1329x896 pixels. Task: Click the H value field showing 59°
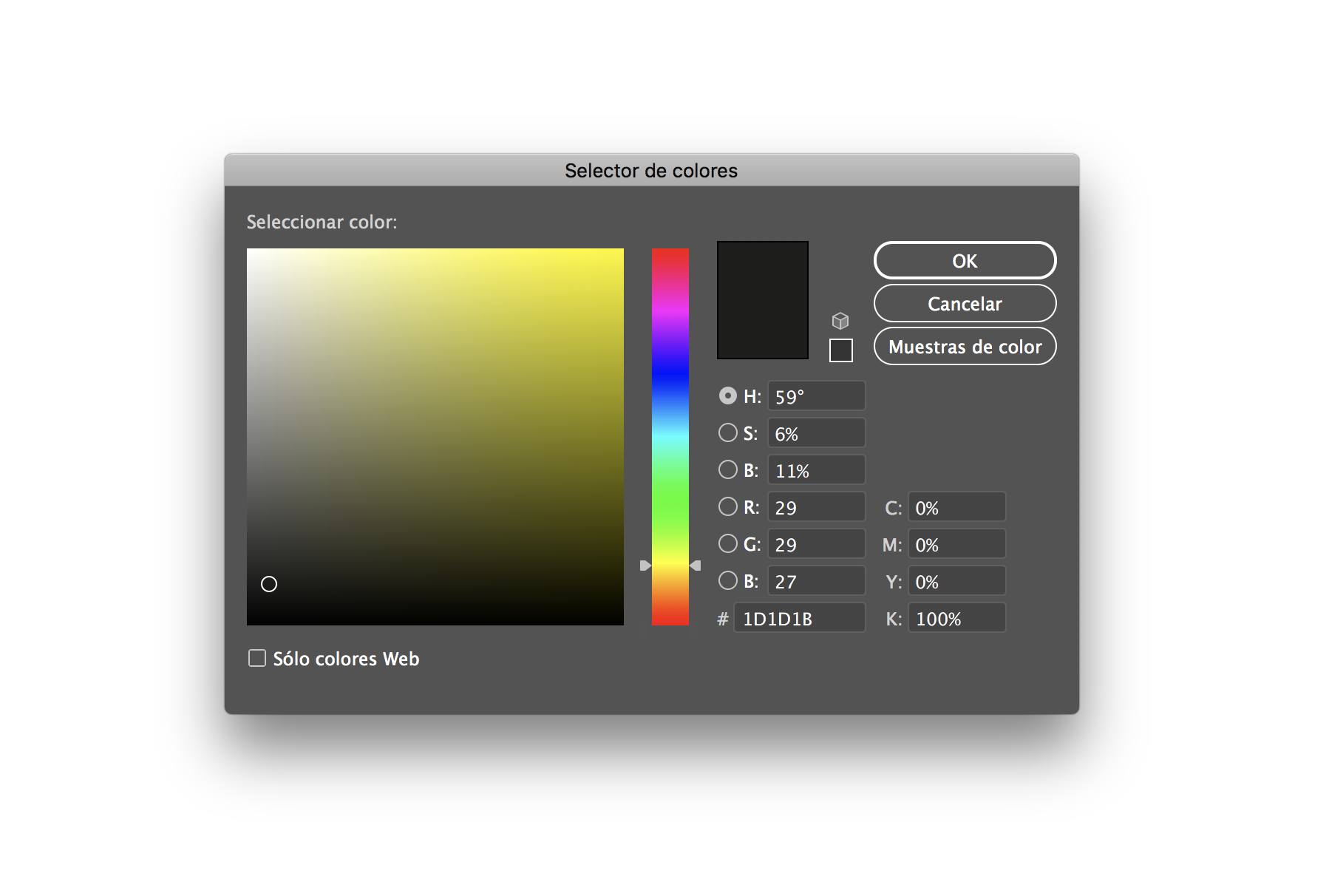pyautogui.click(x=816, y=396)
